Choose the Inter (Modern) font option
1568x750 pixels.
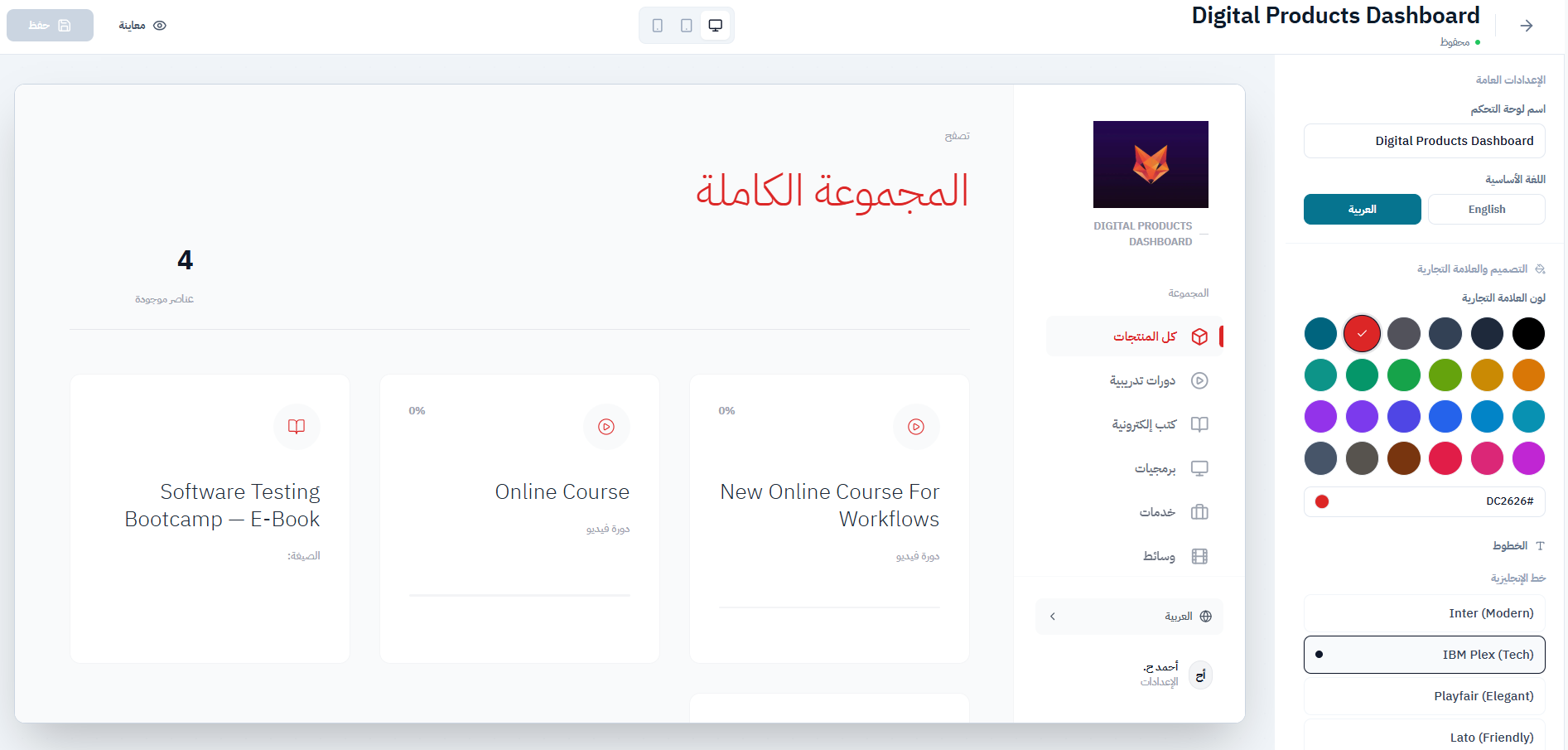pos(1425,613)
